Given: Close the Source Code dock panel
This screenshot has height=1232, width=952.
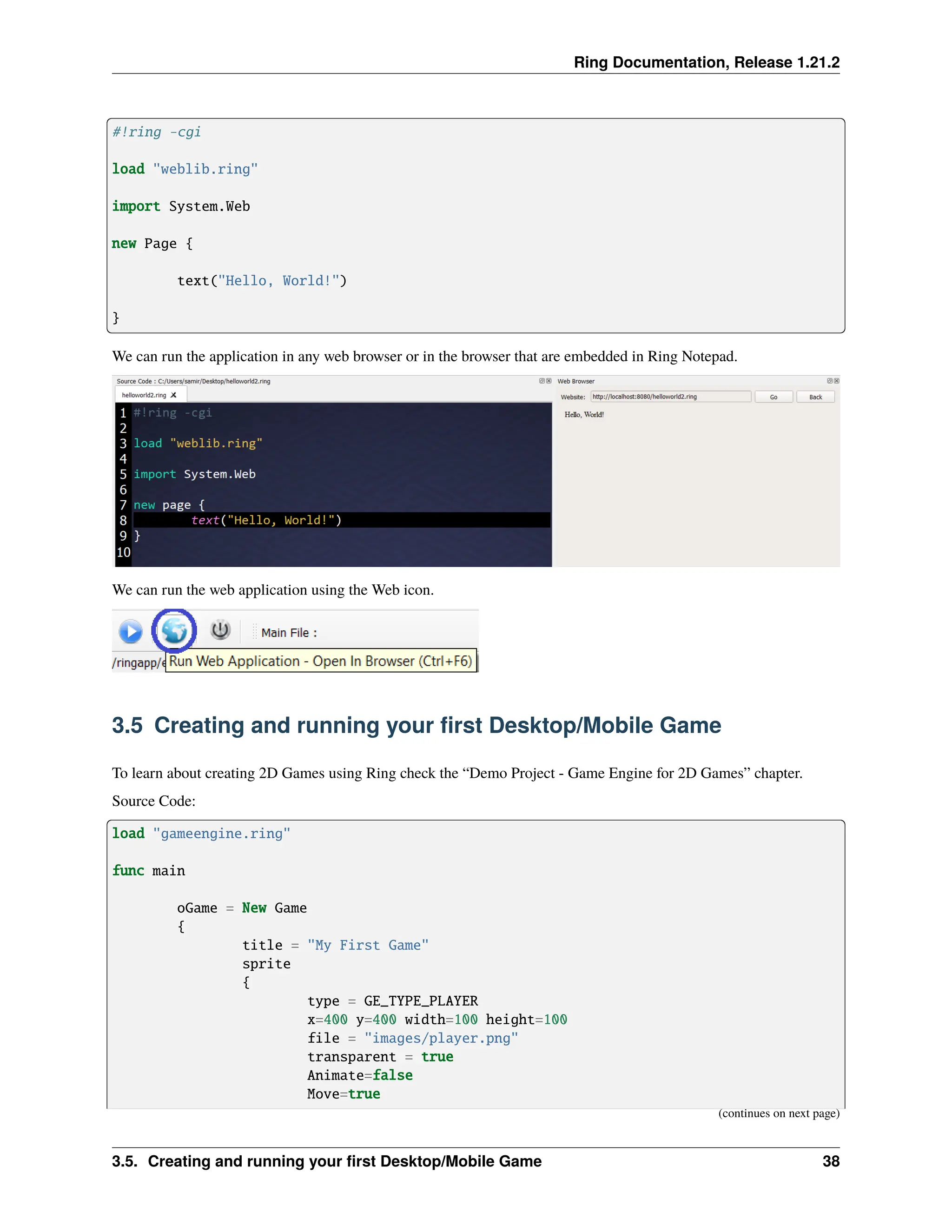Looking at the screenshot, I should click(x=549, y=381).
